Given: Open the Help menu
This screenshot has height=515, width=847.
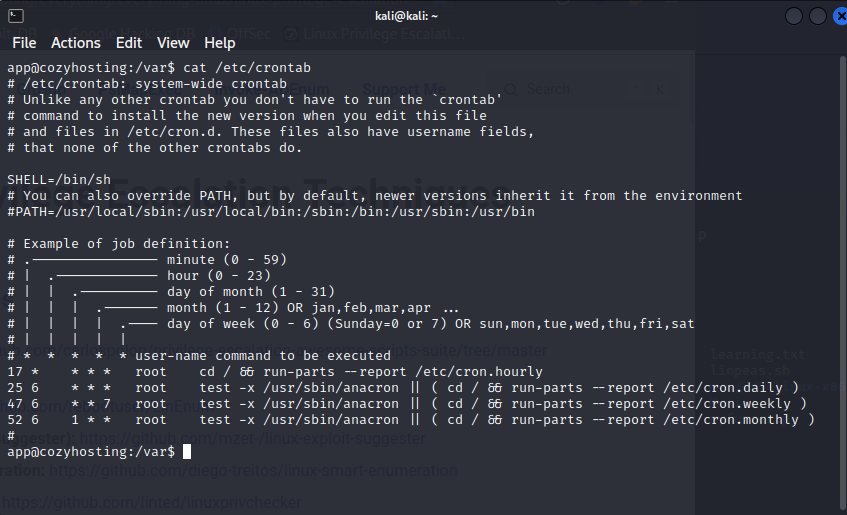Looking at the screenshot, I should coord(220,43).
